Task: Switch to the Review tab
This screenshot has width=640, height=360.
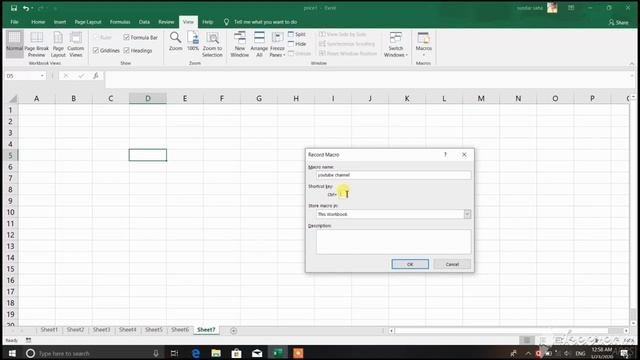Action: tap(166, 22)
